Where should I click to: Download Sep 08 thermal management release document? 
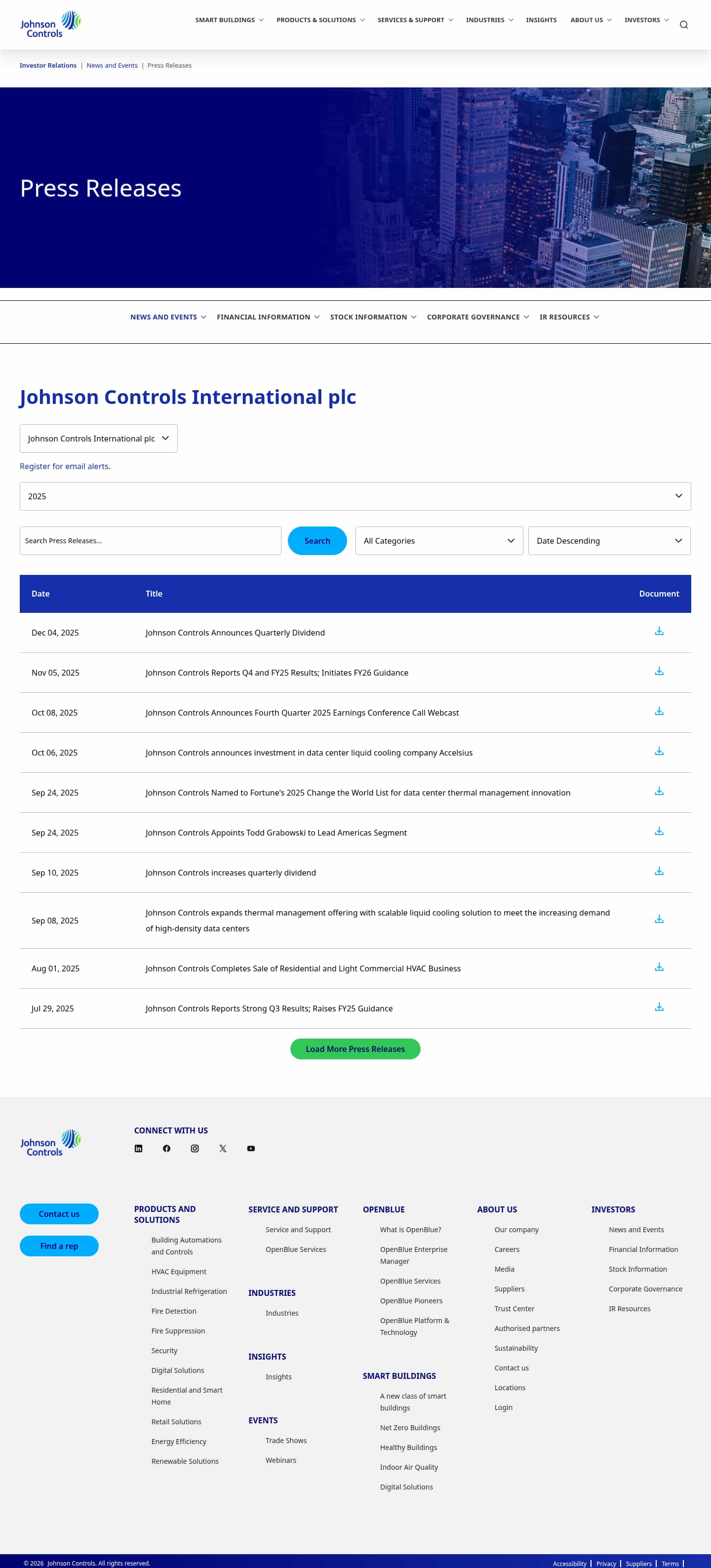click(659, 919)
